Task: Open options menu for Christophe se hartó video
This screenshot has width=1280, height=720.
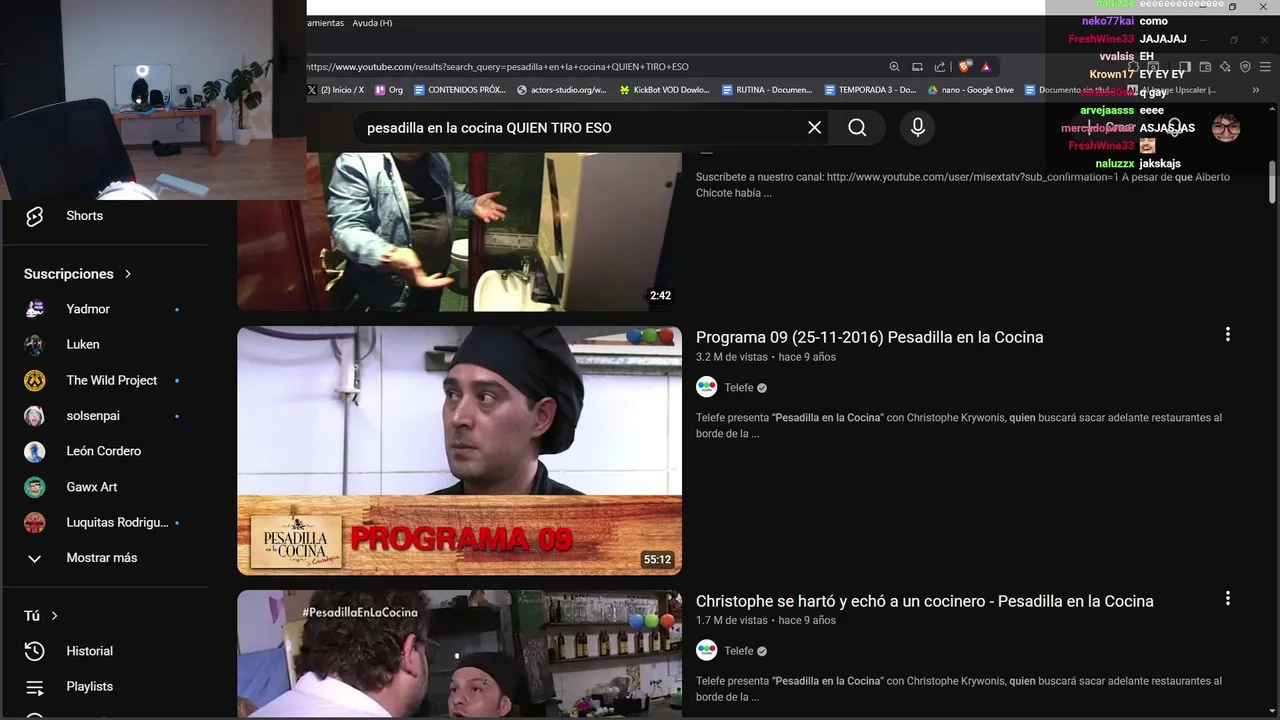Action: click(1228, 599)
